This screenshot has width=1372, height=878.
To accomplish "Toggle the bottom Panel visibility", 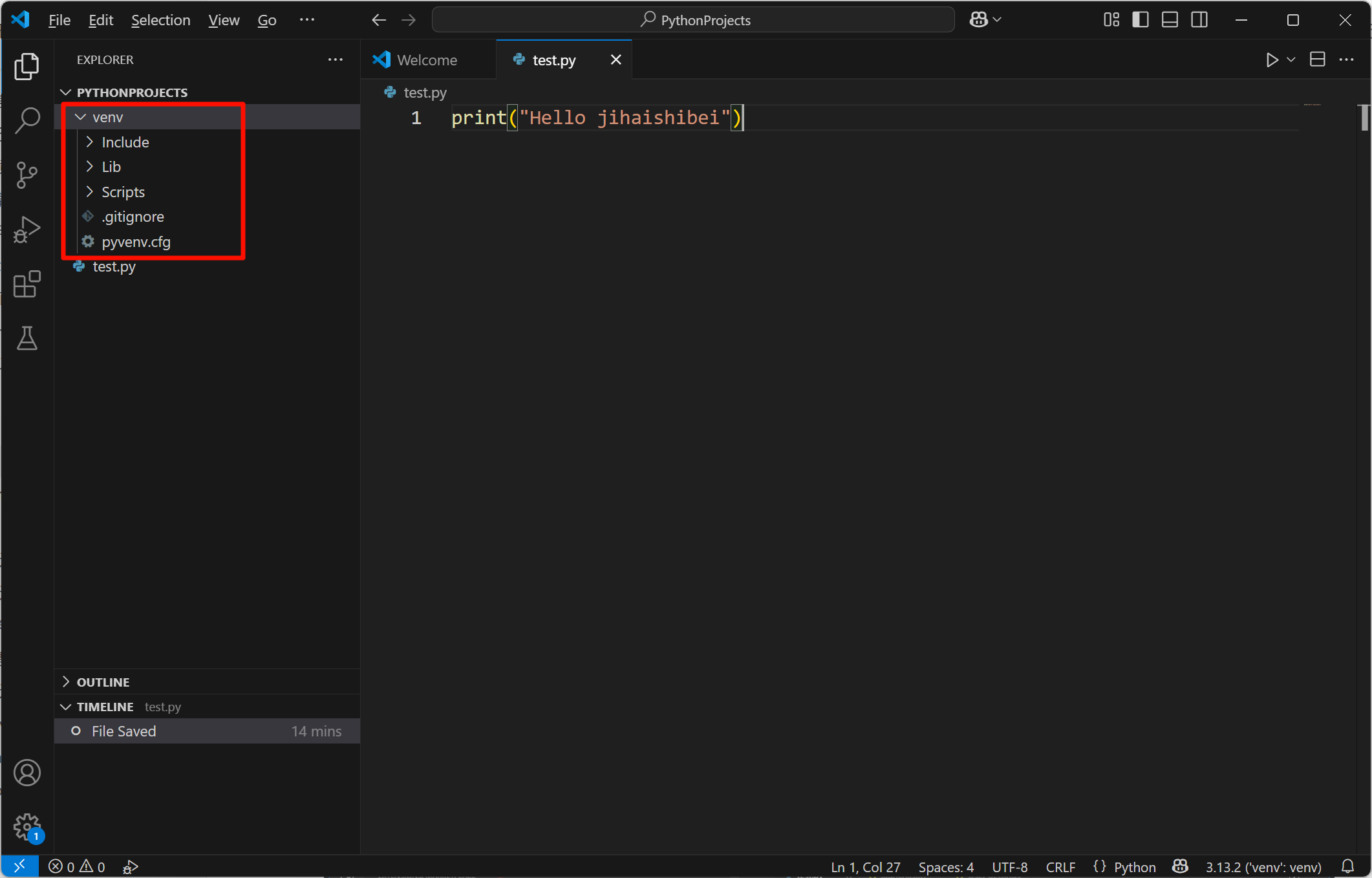I will (1170, 20).
